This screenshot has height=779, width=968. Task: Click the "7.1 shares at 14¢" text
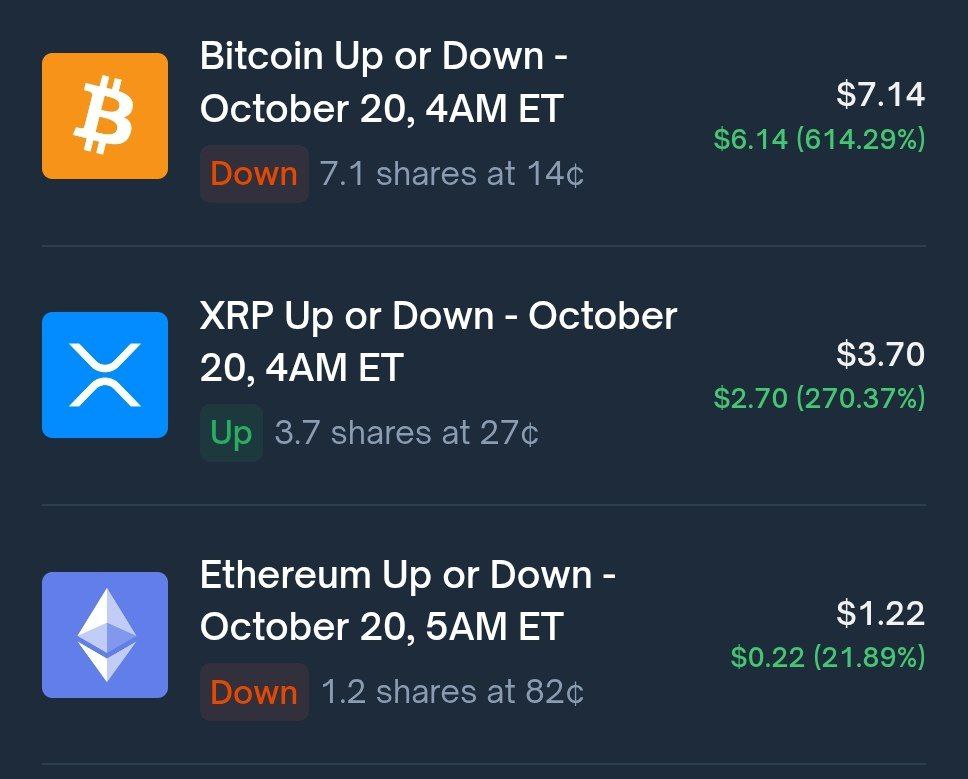pos(452,174)
